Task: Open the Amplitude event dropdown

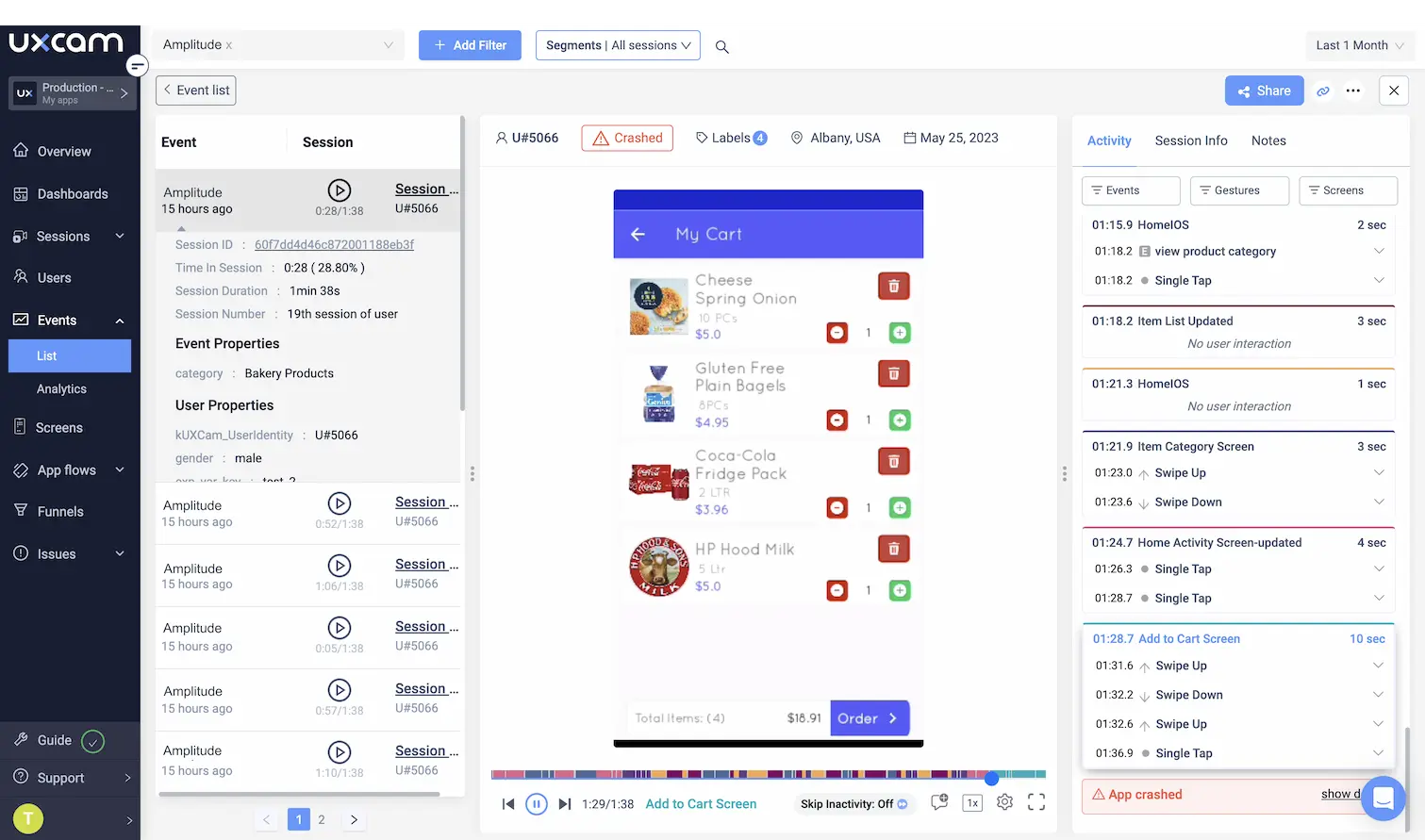Action: (x=278, y=45)
